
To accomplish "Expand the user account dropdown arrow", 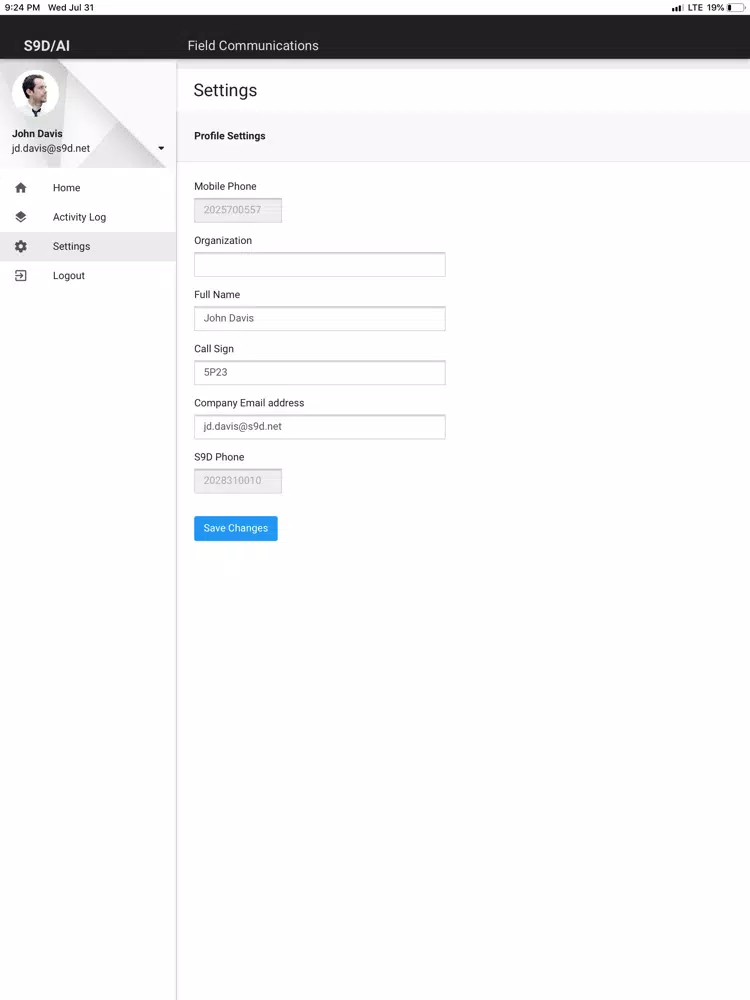I will tap(161, 148).
